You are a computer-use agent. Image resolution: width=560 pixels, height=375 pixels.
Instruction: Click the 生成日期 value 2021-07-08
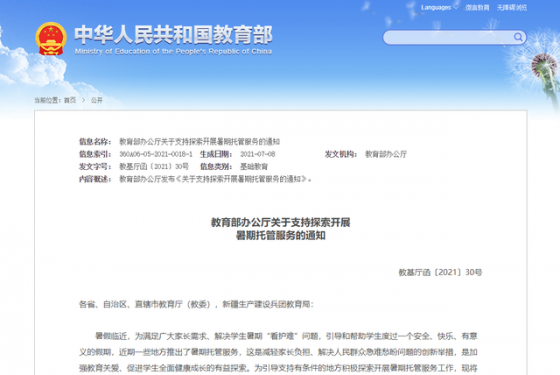pos(258,154)
